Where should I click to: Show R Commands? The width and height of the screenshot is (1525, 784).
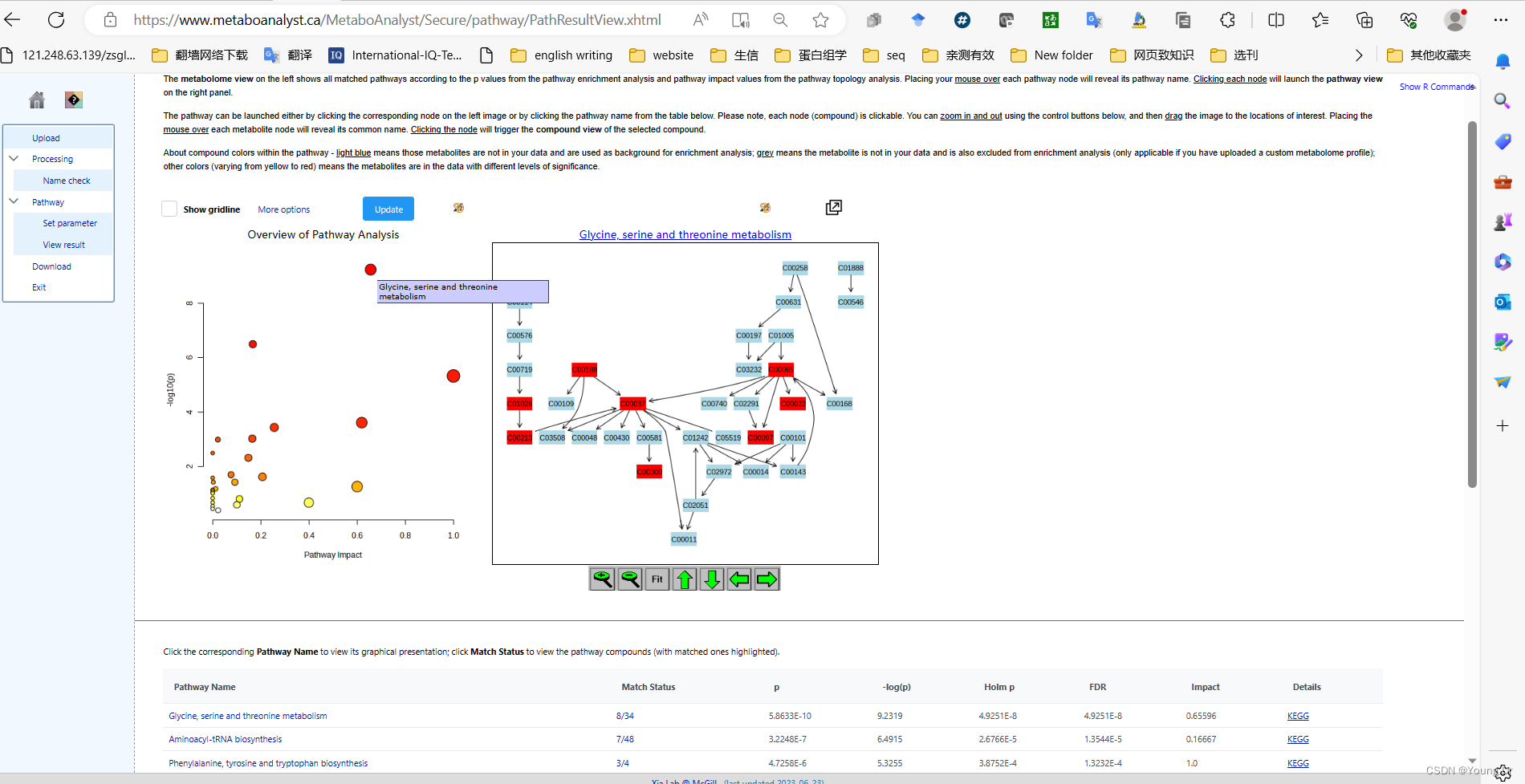(1436, 86)
